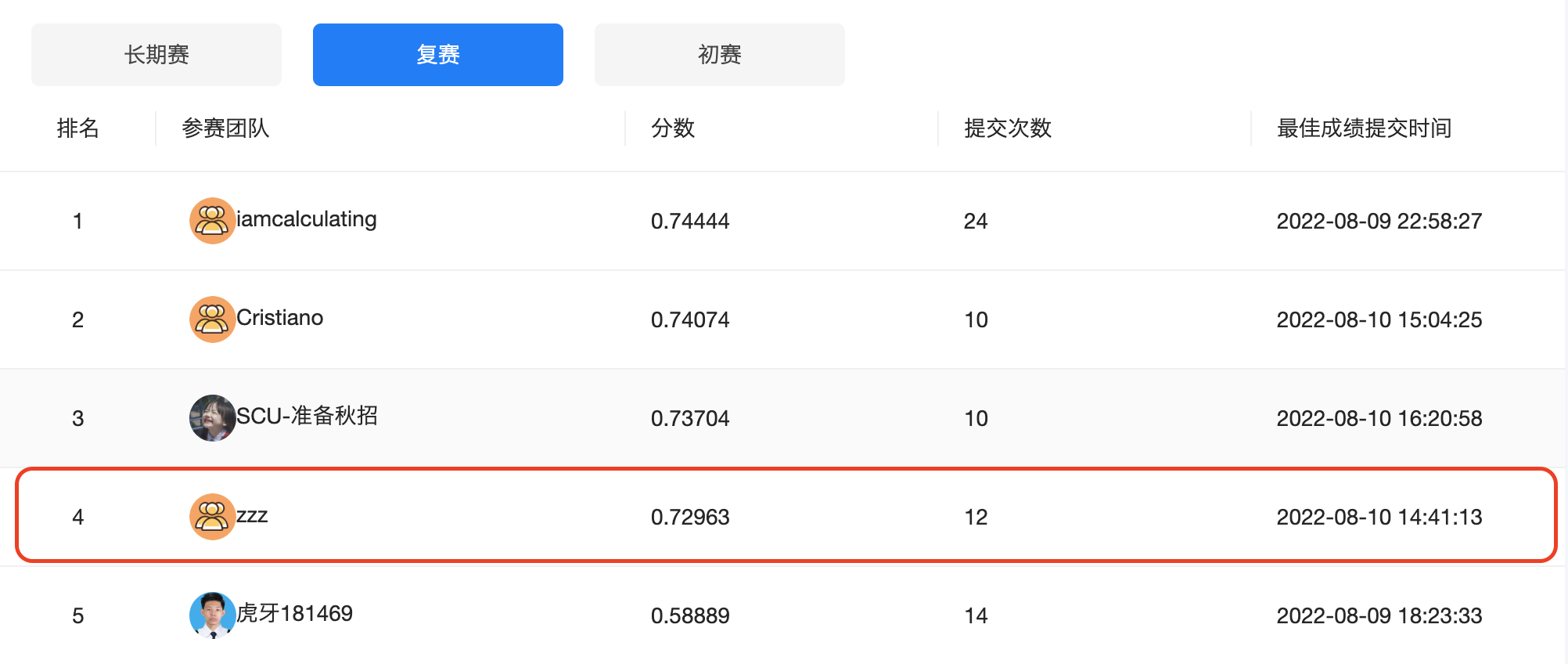The width and height of the screenshot is (1568, 664).
Task: Click the 排名 column header
Action: point(78,128)
